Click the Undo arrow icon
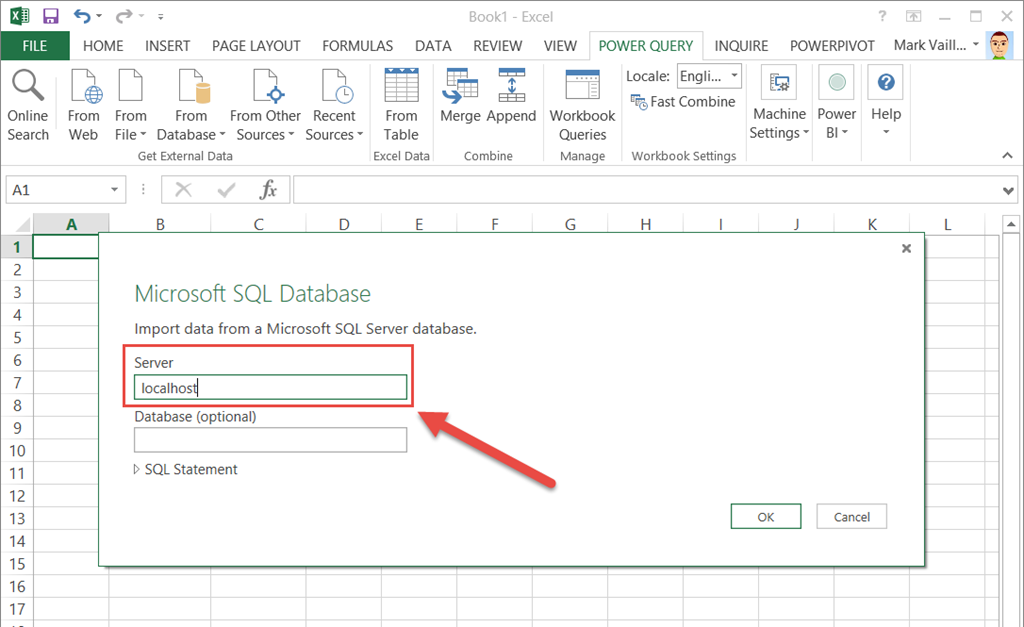Viewport: 1024px width, 627px height. (82, 16)
